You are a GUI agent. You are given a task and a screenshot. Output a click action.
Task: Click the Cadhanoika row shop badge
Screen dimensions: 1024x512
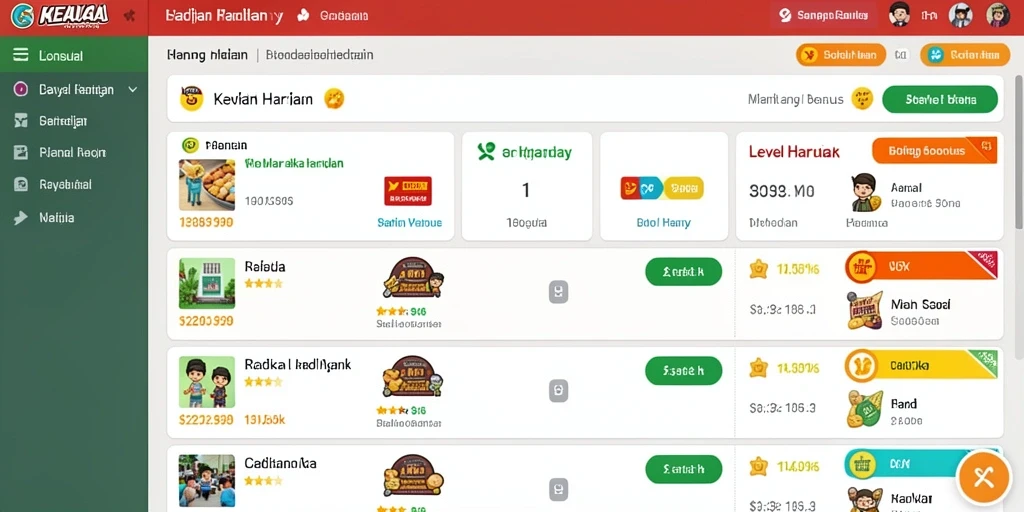click(413, 475)
